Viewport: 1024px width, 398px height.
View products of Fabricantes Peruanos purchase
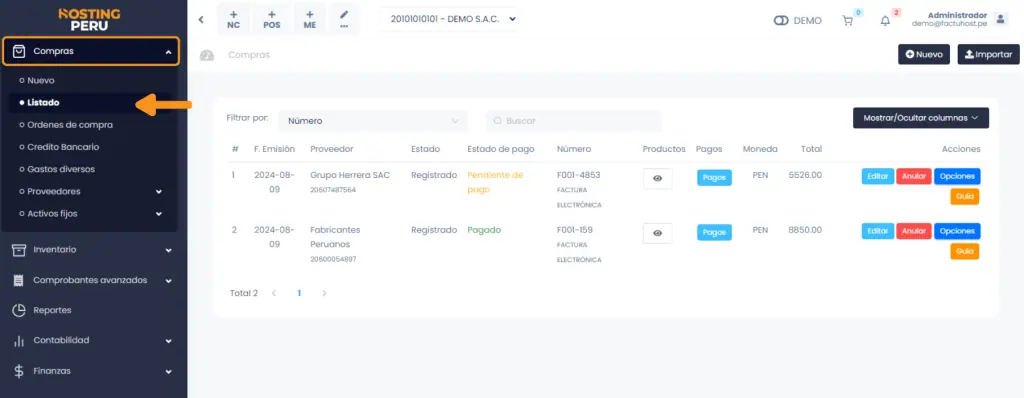pyautogui.click(x=658, y=233)
